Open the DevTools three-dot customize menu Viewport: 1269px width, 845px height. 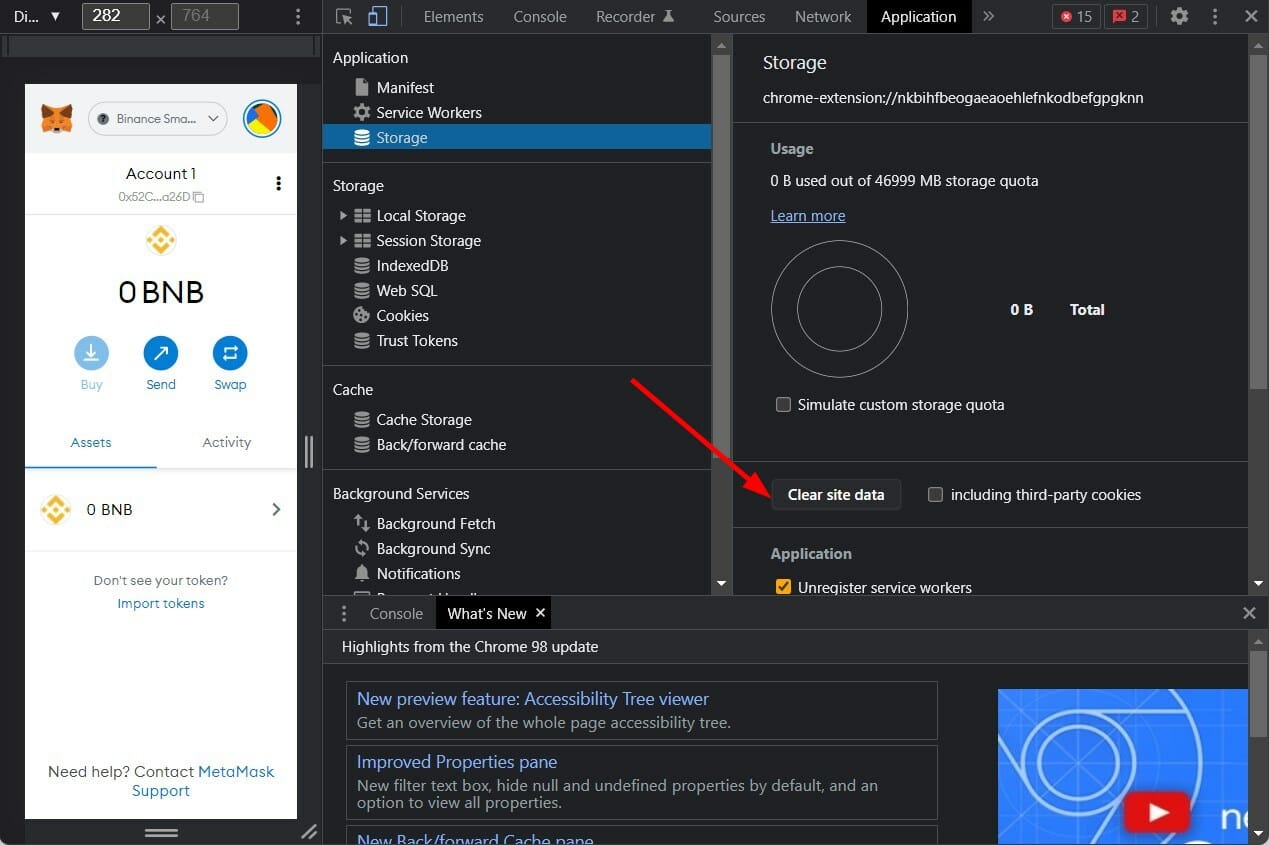(x=1215, y=16)
